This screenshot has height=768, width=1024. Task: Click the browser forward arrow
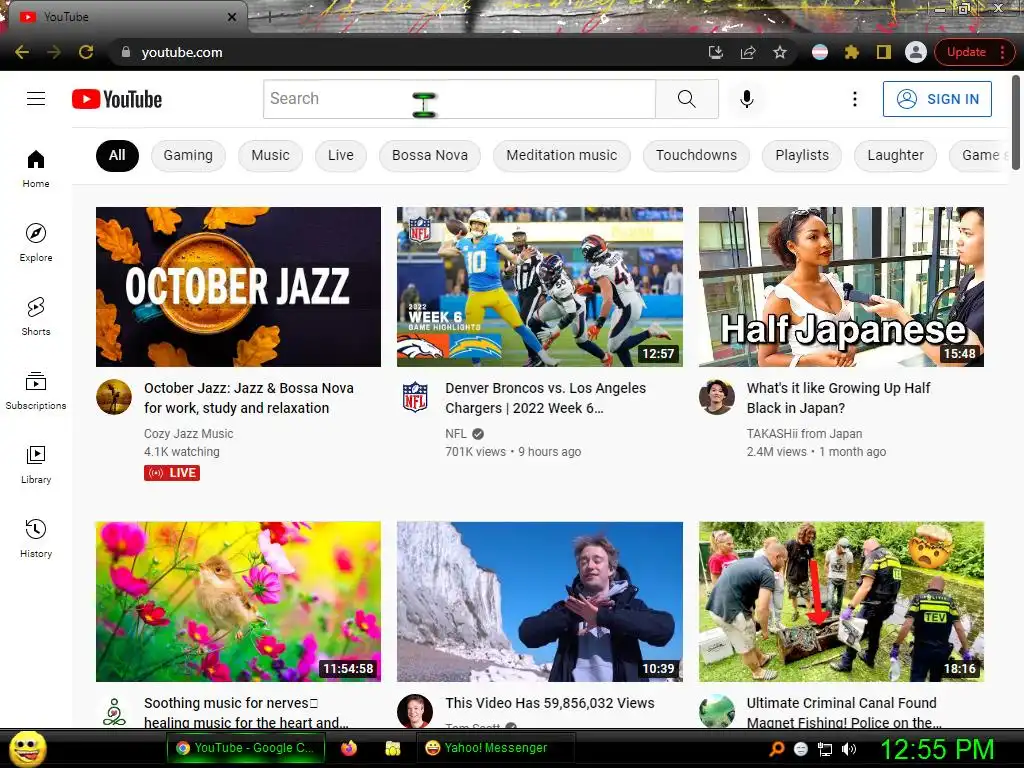[54, 52]
